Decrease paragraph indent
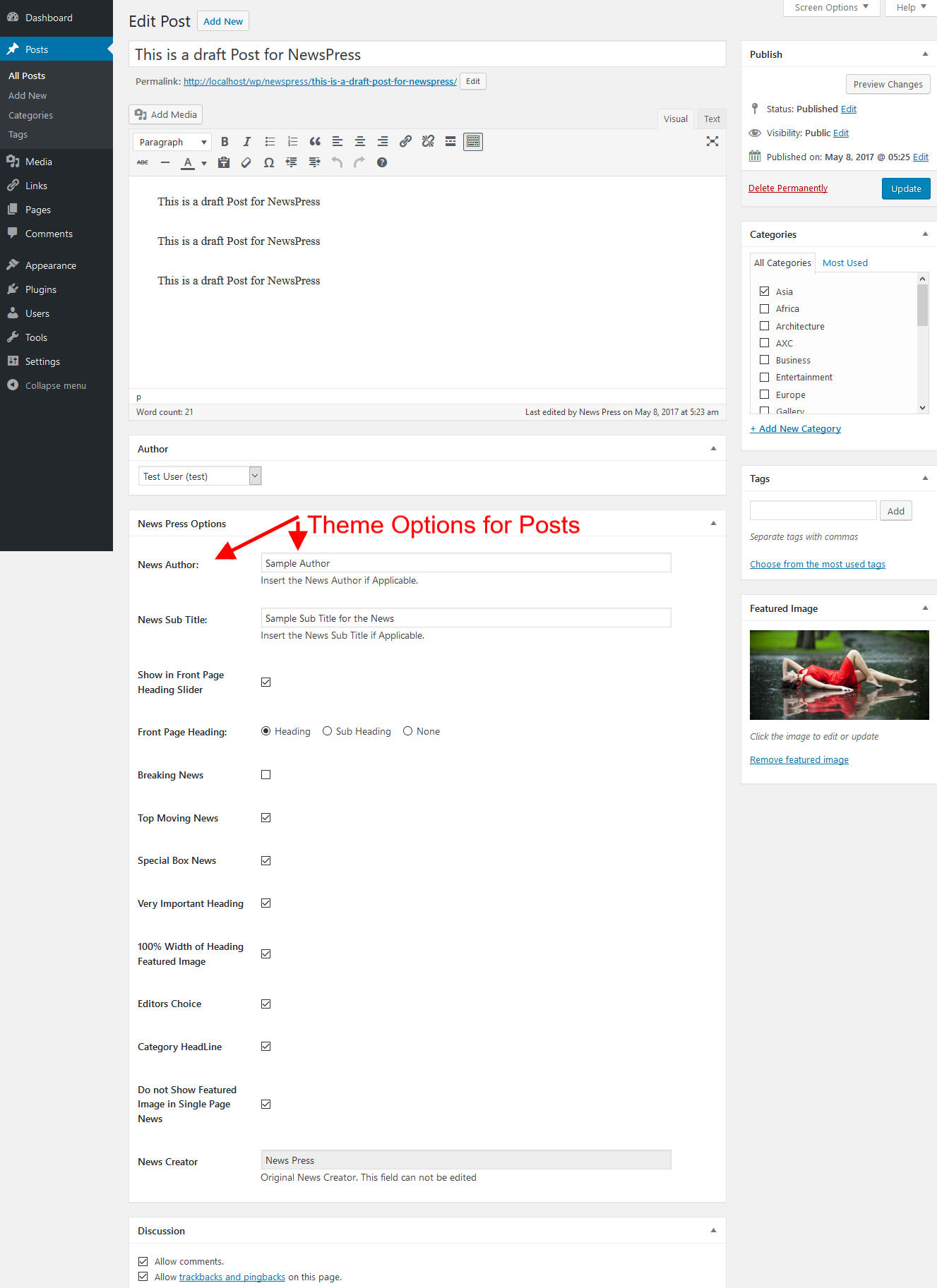The height and width of the screenshot is (1288, 937). 292,162
